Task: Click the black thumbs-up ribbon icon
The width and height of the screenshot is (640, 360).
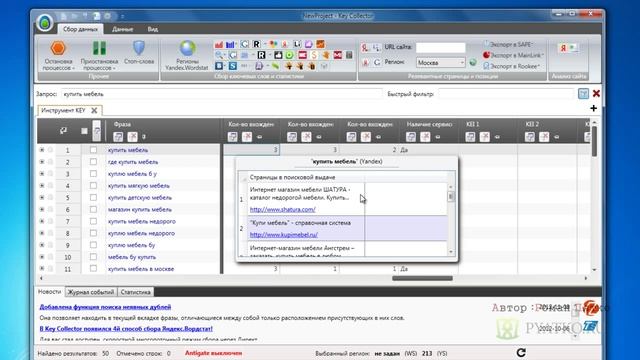Action: tap(278, 55)
